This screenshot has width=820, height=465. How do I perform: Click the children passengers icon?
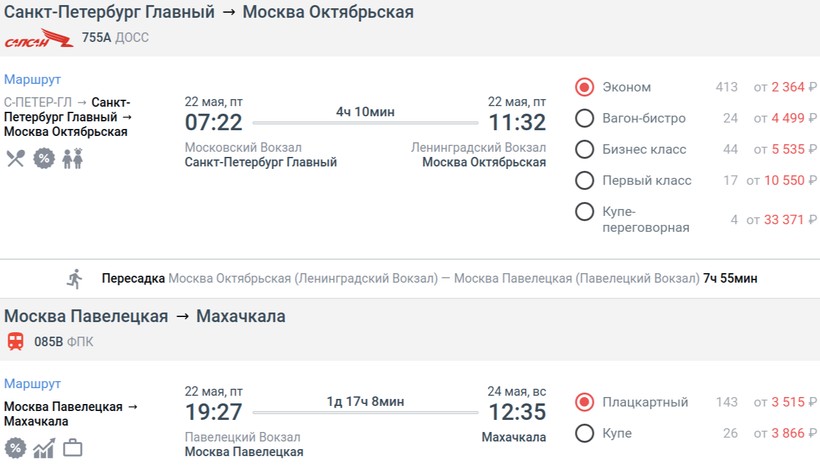73,158
